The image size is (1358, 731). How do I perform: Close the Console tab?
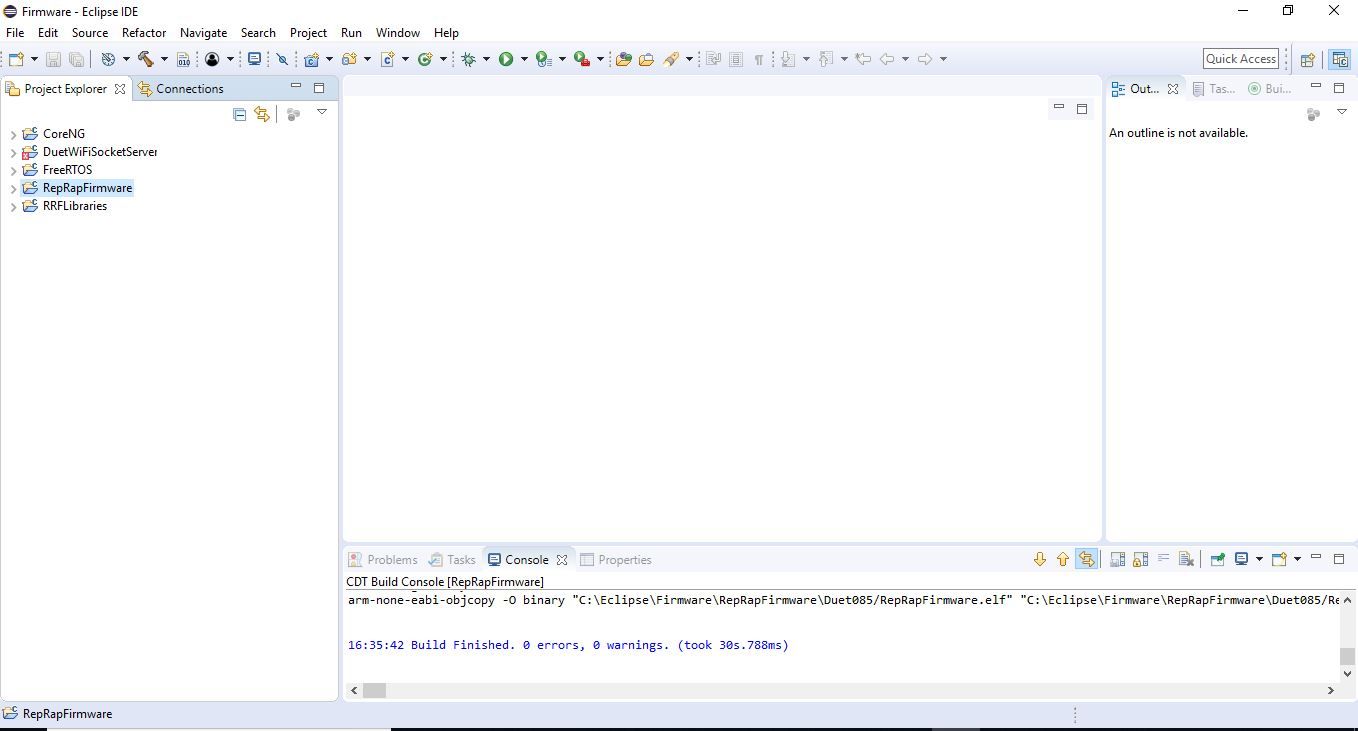click(562, 560)
